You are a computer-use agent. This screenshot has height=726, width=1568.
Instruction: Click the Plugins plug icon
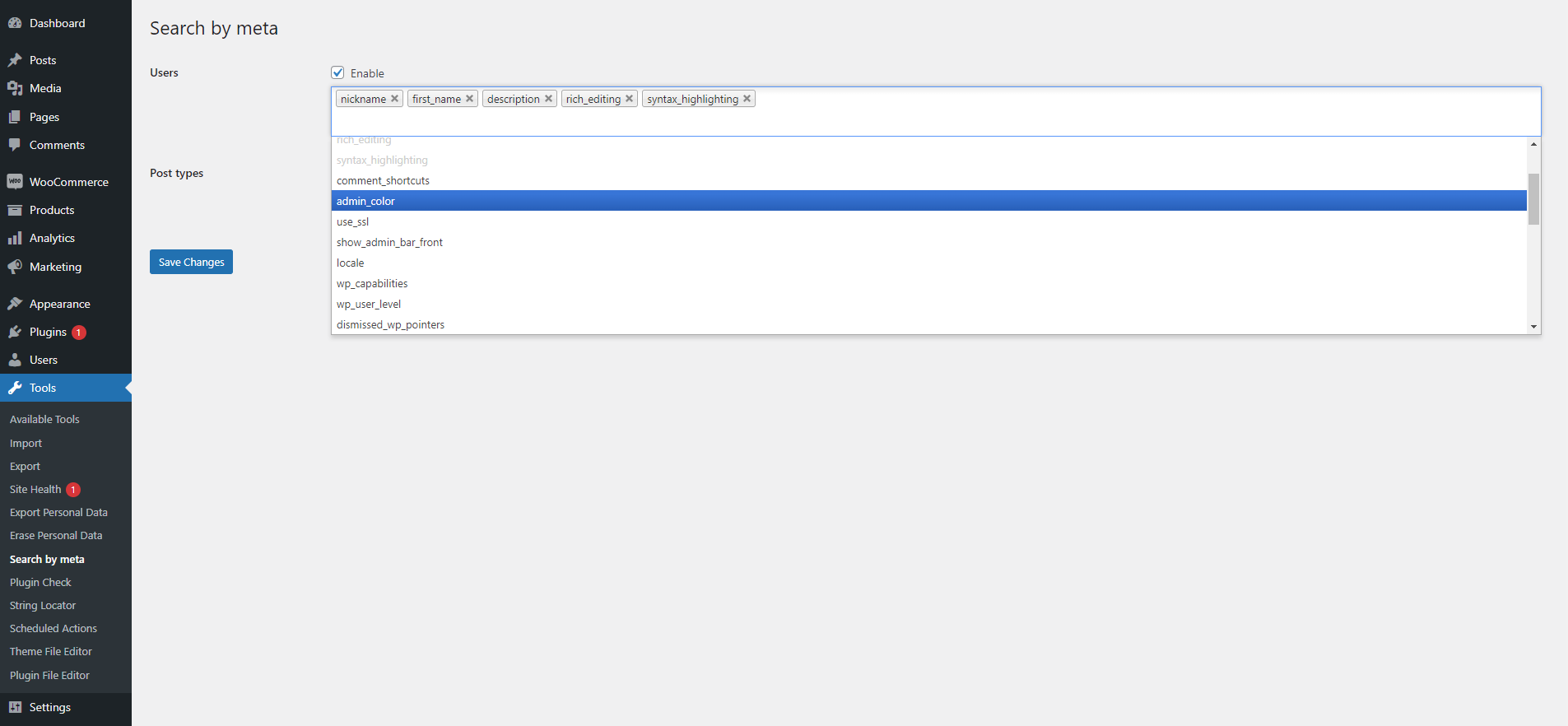point(15,332)
